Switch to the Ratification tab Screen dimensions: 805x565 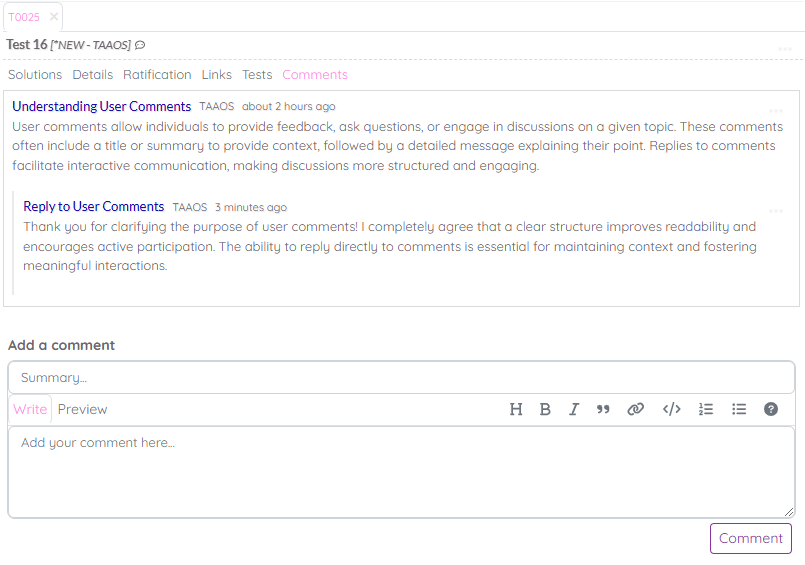[157, 75]
